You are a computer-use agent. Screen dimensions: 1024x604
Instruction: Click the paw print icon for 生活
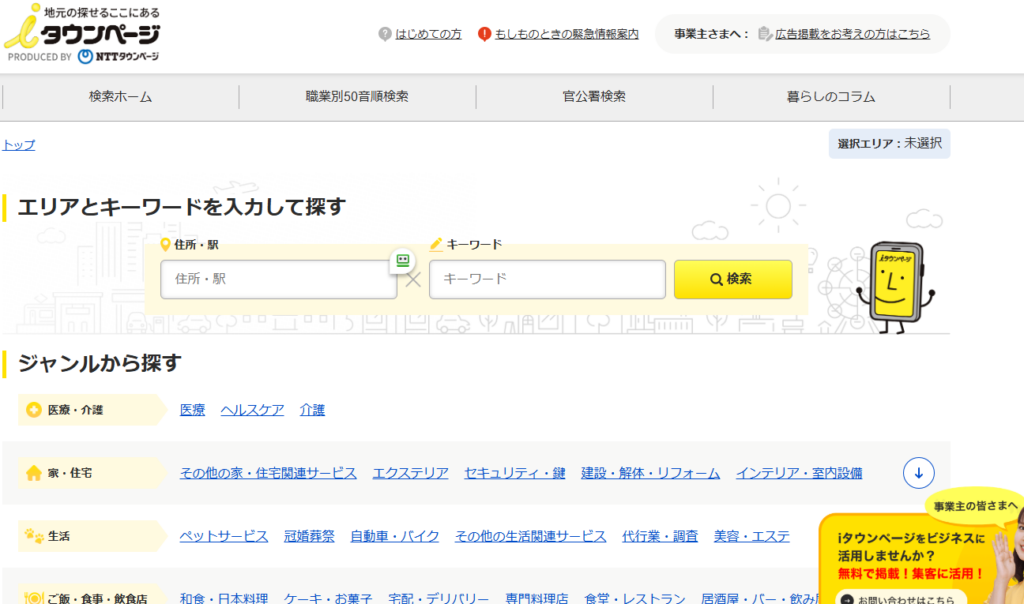pos(34,536)
